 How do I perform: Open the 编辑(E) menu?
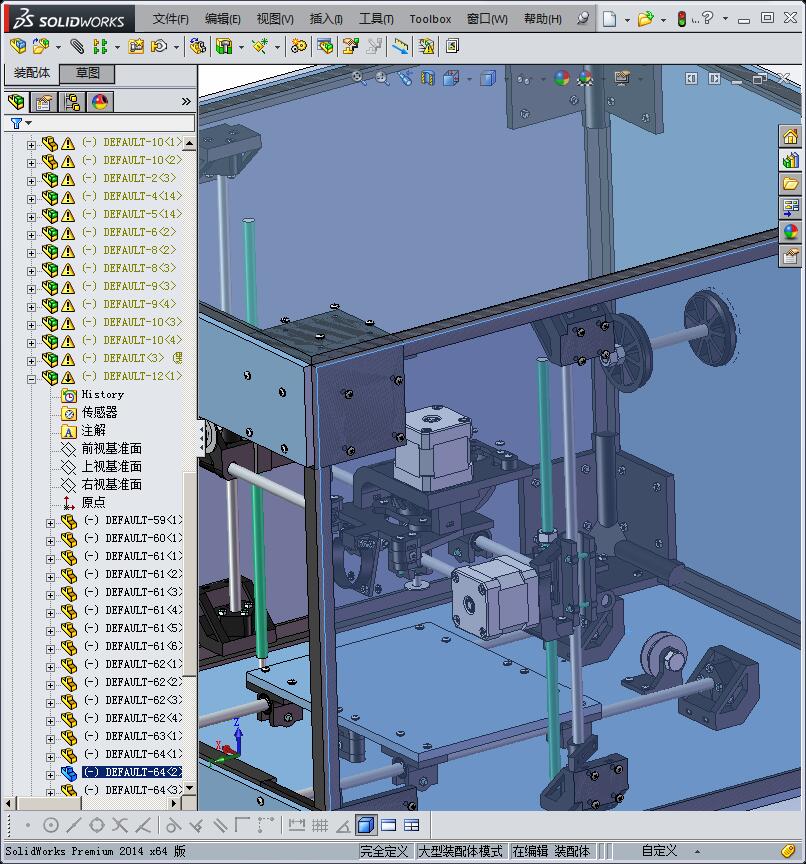(x=223, y=19)
